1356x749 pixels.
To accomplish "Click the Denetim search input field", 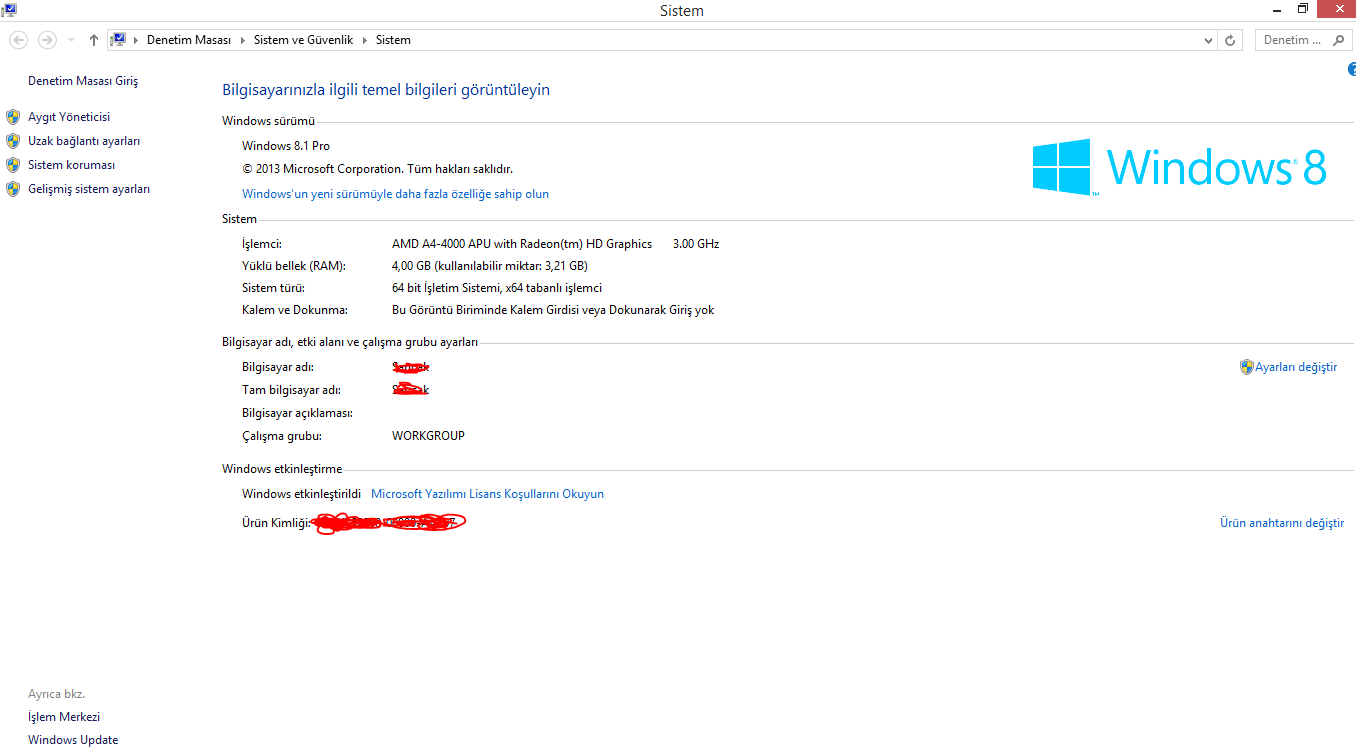I will point(1293,40).
